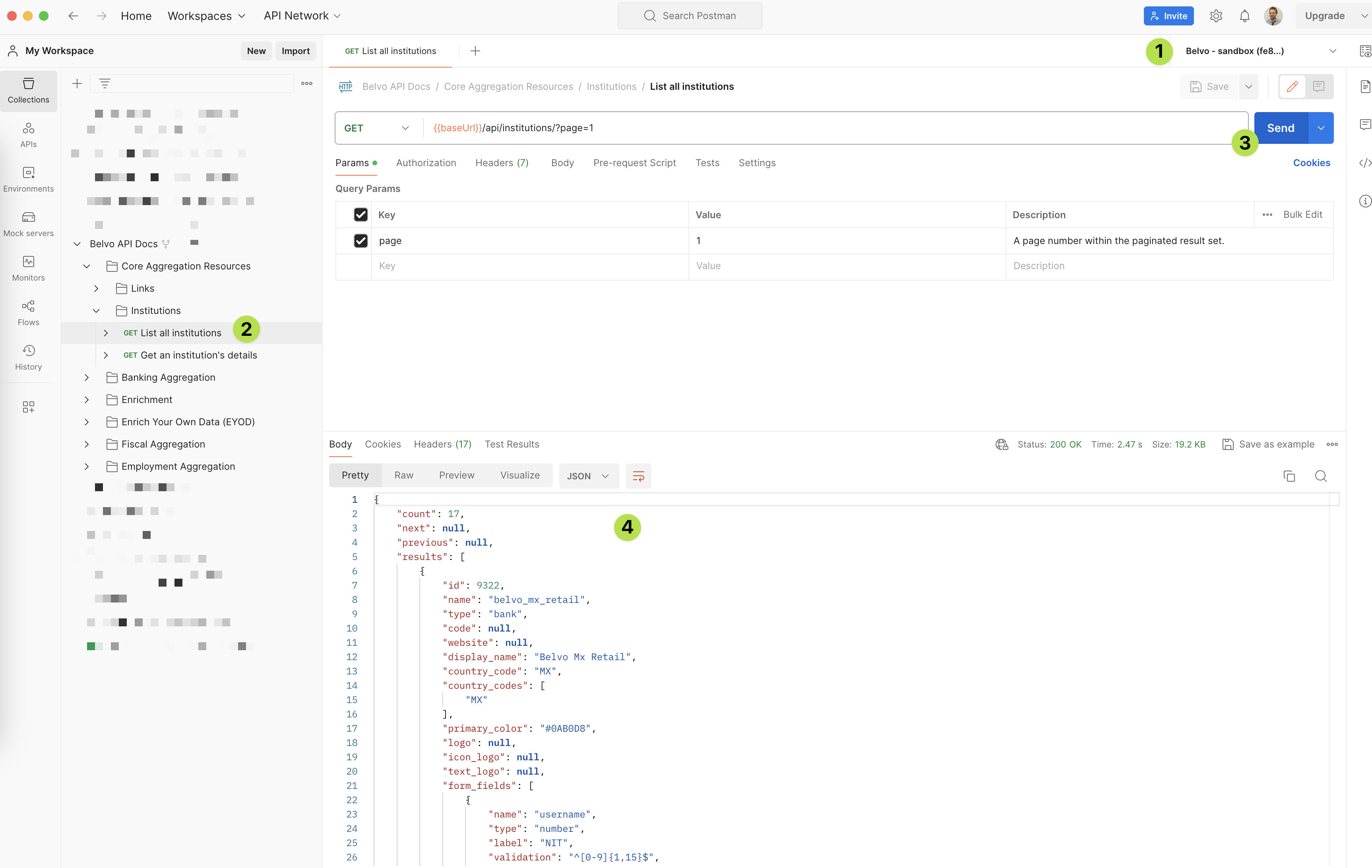The height and width of the screenshot is (868, 1372).
Task: Switch to the Headers (7) request tab
Action: pos(502,163)
